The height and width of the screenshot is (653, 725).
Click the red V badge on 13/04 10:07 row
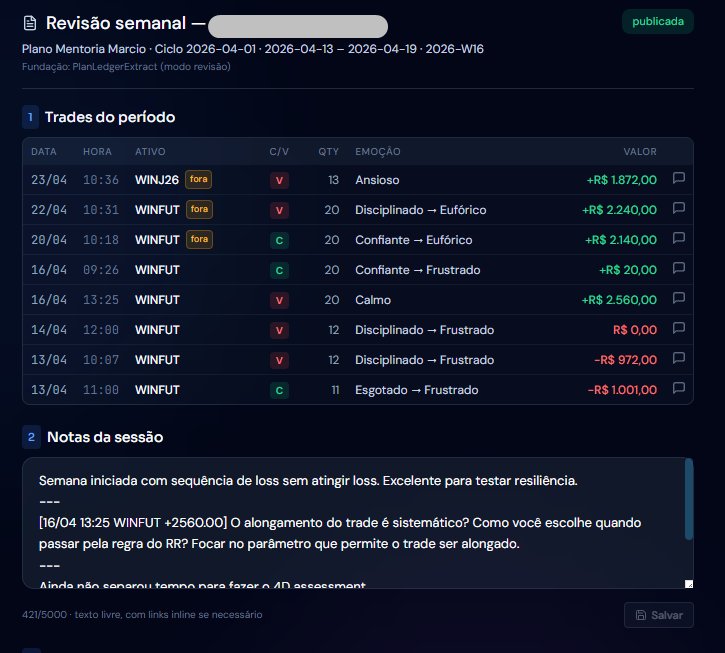coord(279,360)
